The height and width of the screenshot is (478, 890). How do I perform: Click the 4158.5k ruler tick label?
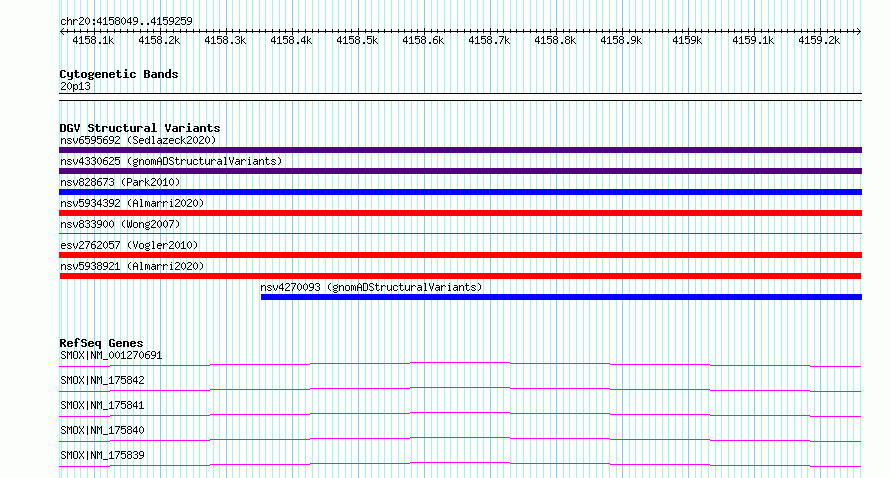coord(357,40)
